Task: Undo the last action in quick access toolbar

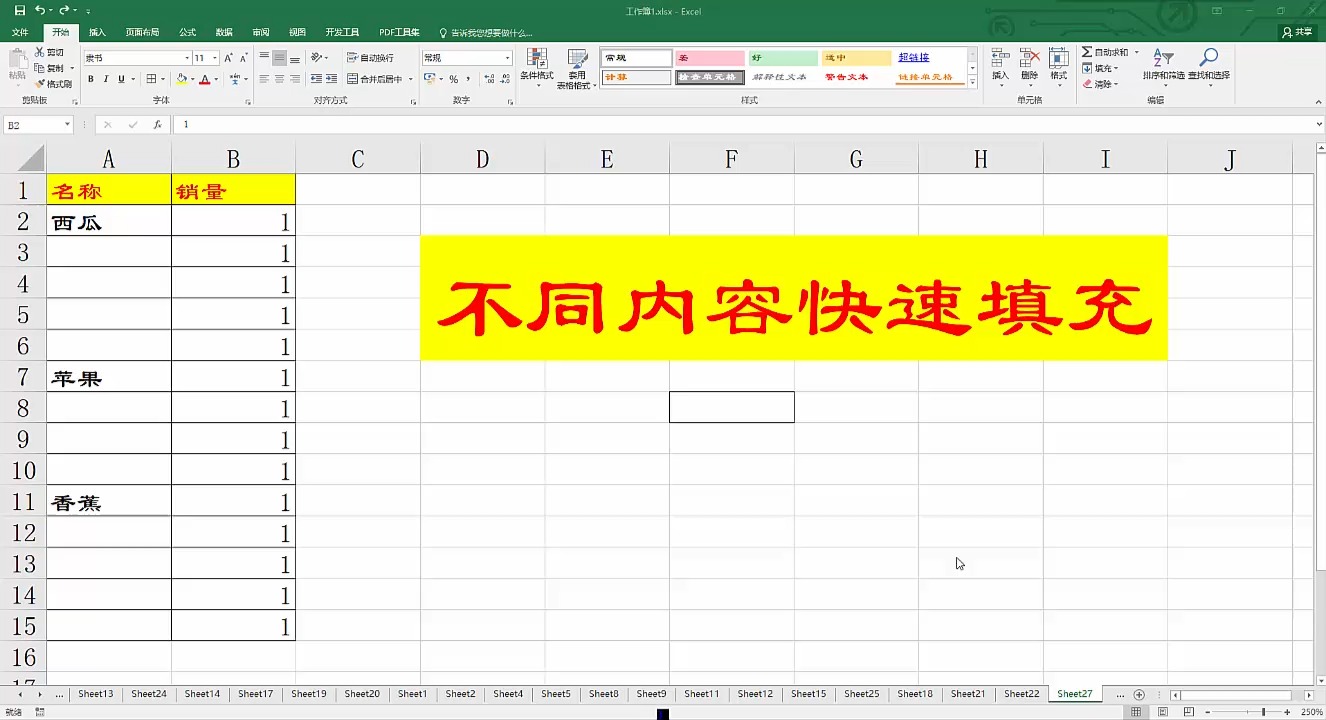Action: pos(39,10)
